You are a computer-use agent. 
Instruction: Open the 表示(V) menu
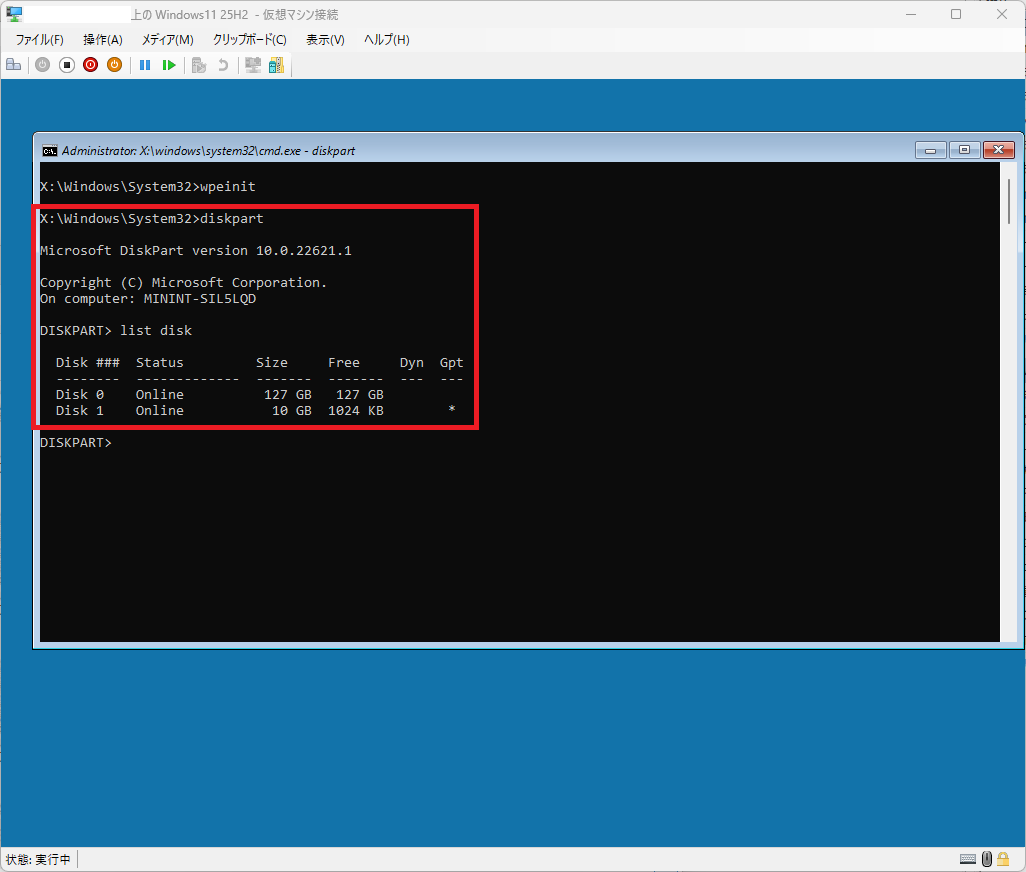pyautogui.click(x=325, y=40)
